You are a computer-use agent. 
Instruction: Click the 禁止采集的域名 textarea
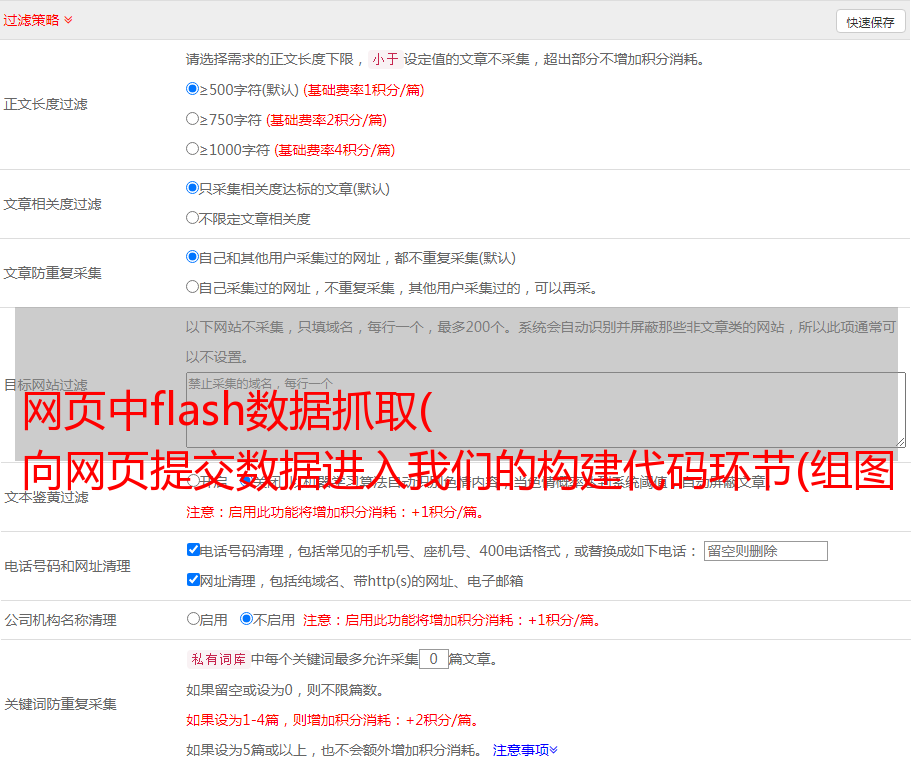[x=546, y=410]
